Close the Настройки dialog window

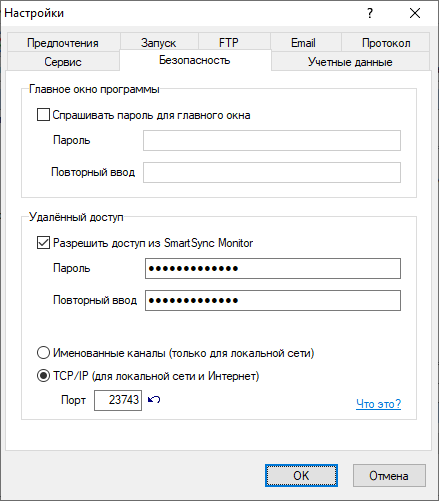415,13
